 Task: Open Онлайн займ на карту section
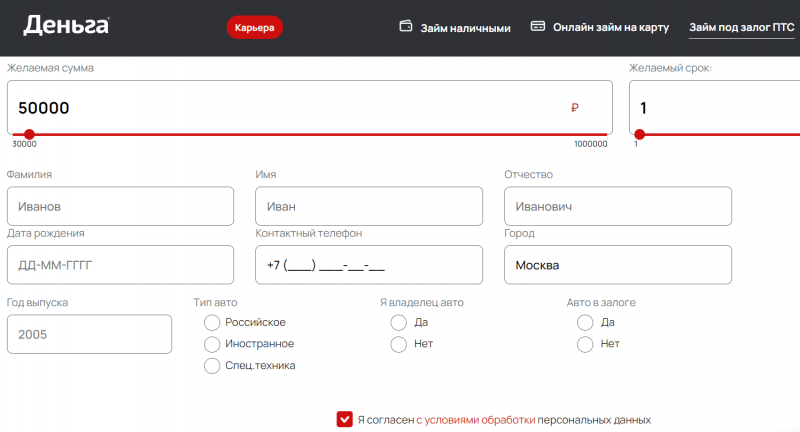coord(611,28)
